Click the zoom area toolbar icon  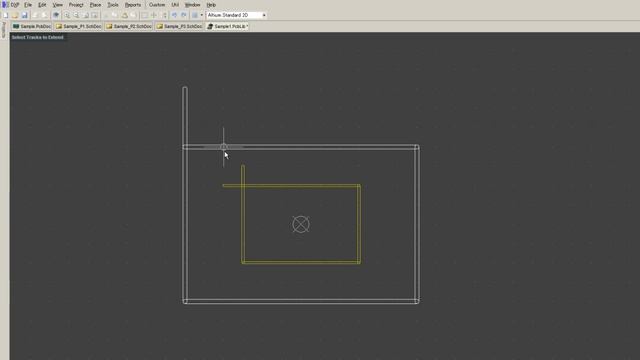(86, 15)
